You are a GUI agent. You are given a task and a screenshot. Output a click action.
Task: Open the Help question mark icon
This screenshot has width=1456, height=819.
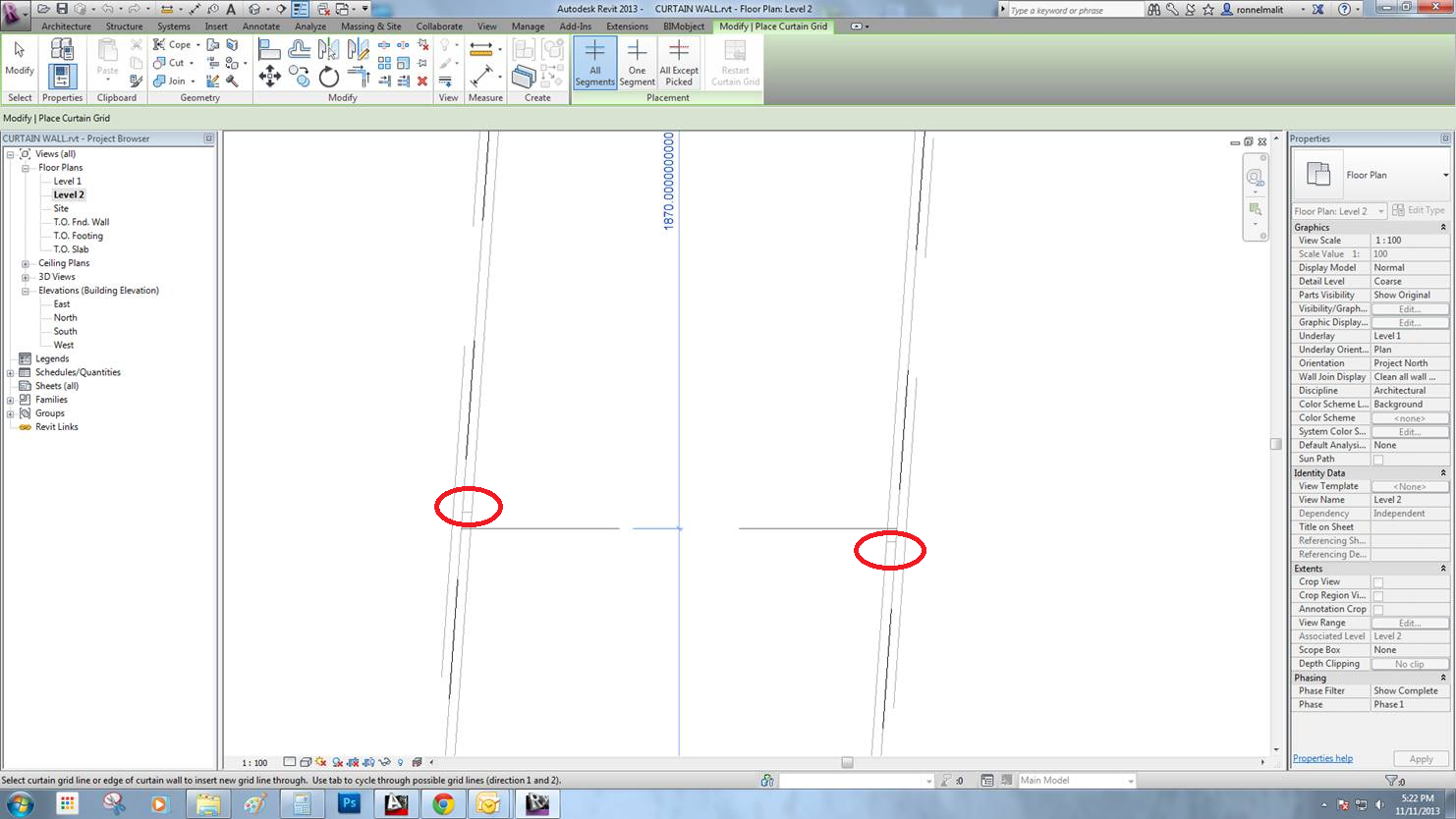[1344, 9]
